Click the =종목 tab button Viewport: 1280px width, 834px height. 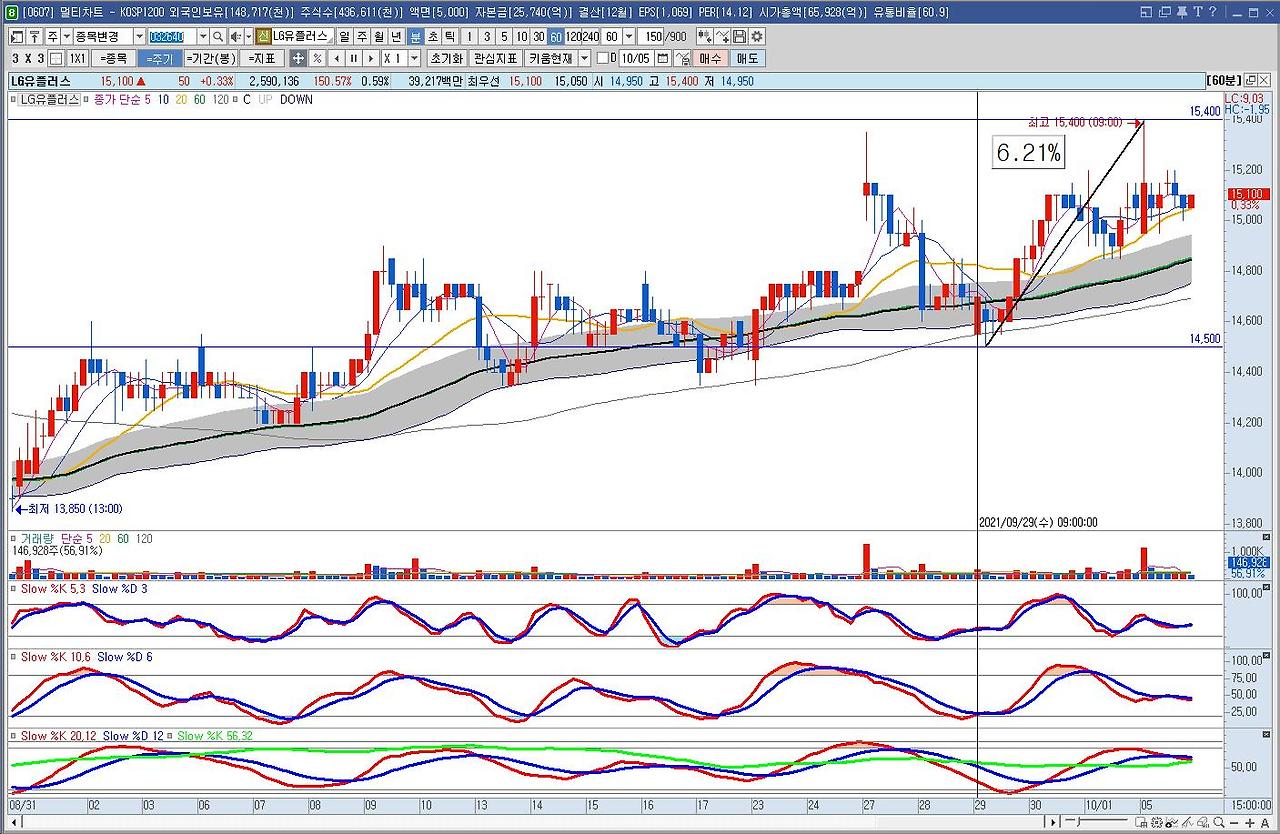113,58
